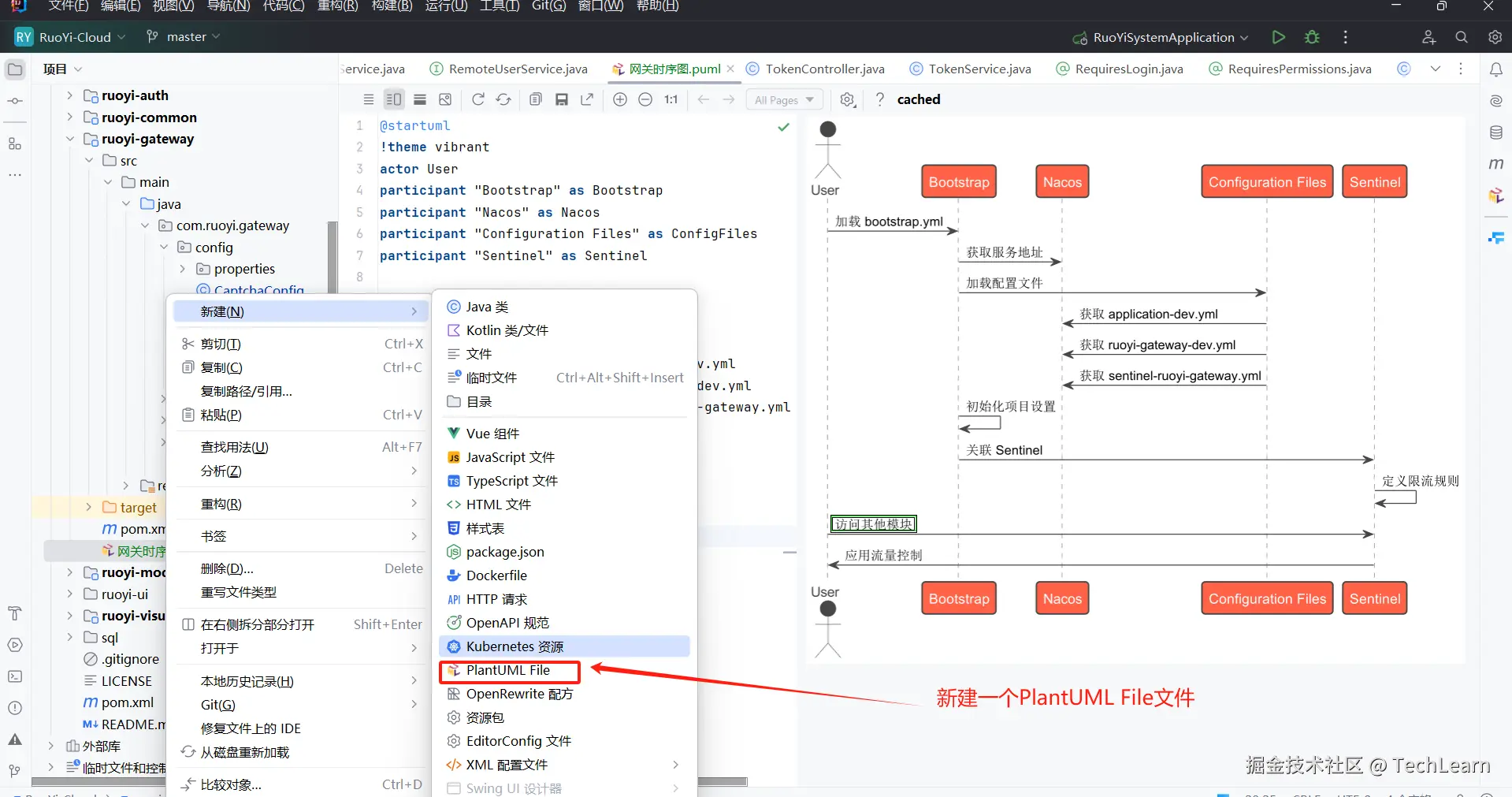Open the RuoYi-Cloud project dropdown
The width and height of the screenshot is (1512, 797).
[x=71, y=37]
